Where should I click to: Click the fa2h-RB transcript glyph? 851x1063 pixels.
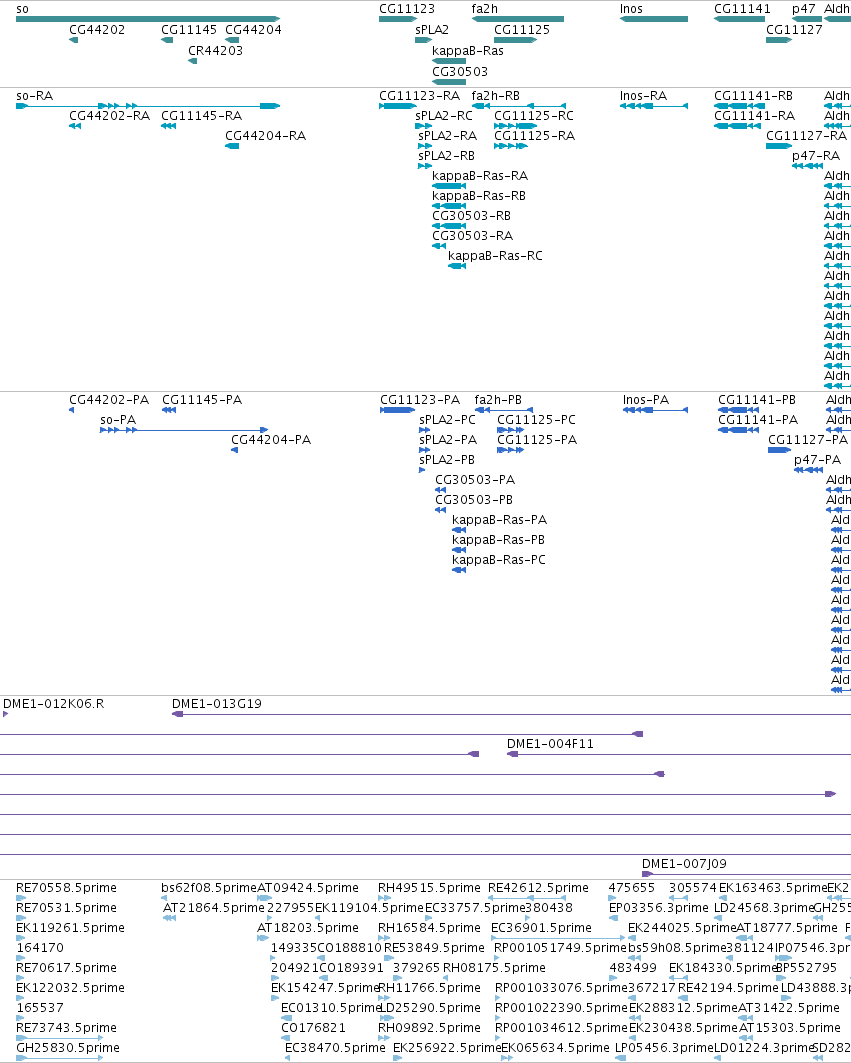click(519, 106)
